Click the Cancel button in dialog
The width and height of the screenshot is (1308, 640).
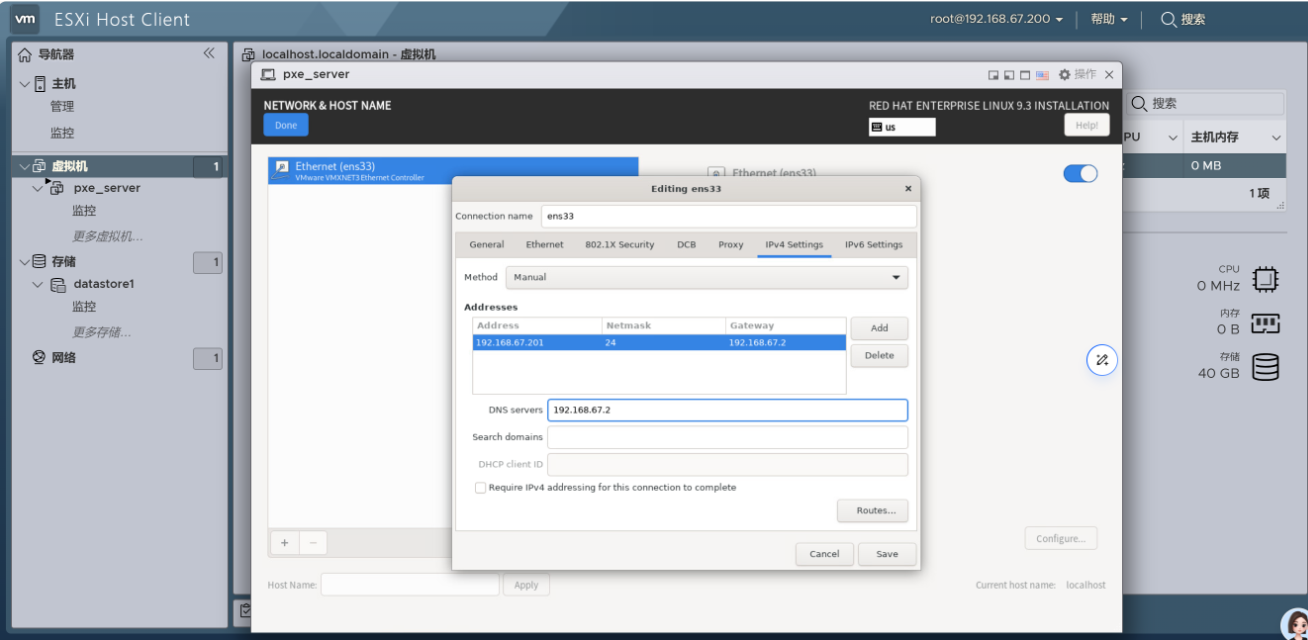click(825, 554)
